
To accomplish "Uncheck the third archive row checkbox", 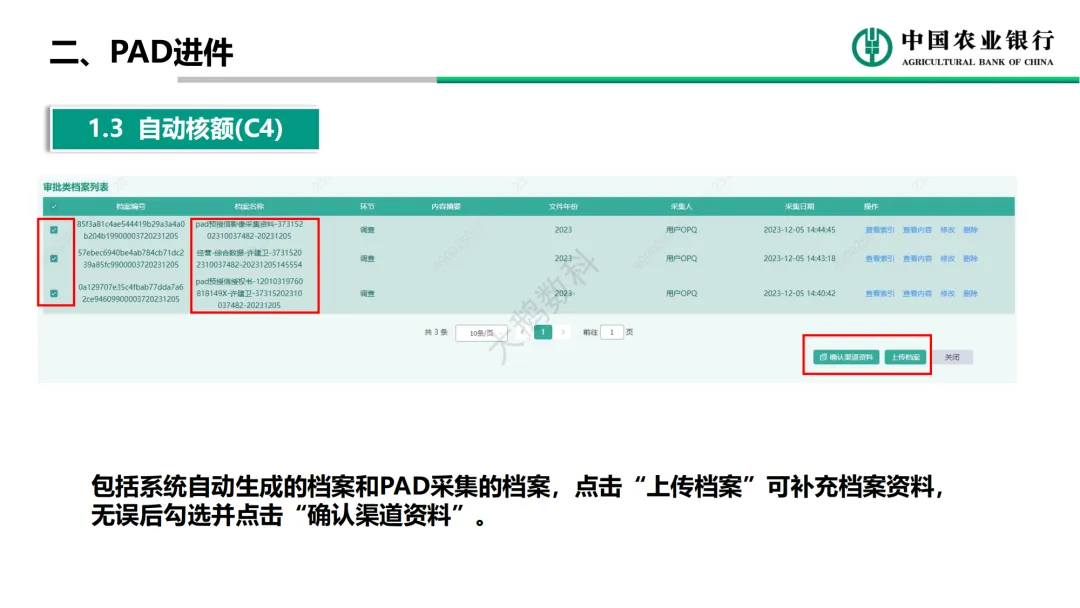I will point(54,293).
